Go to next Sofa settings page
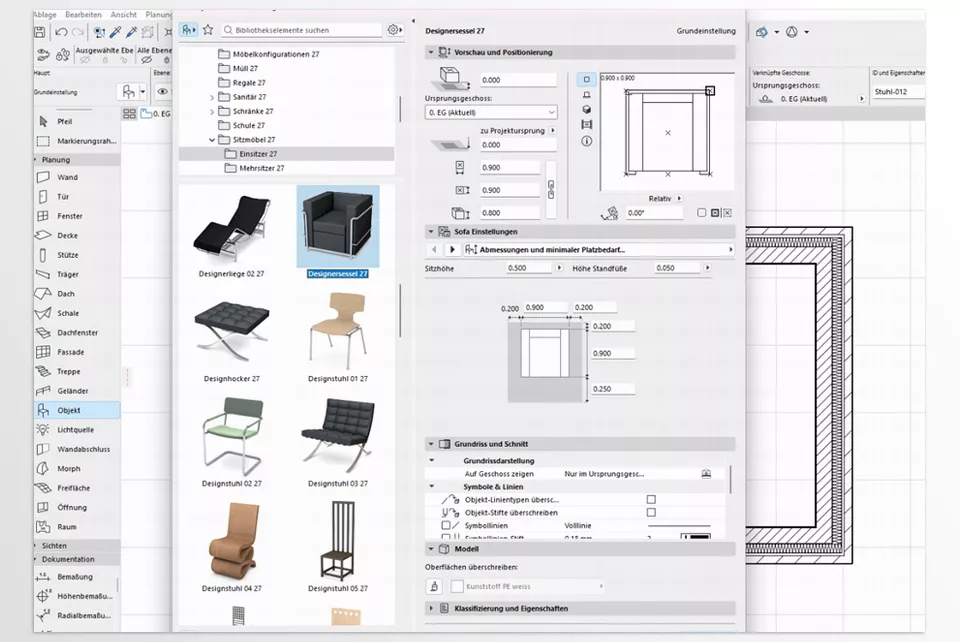 click(452, 250)
